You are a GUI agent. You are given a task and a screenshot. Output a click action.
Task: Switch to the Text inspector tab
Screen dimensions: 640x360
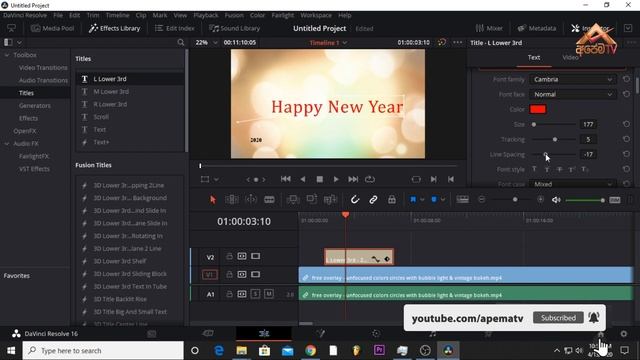click(x=534, y=58)
